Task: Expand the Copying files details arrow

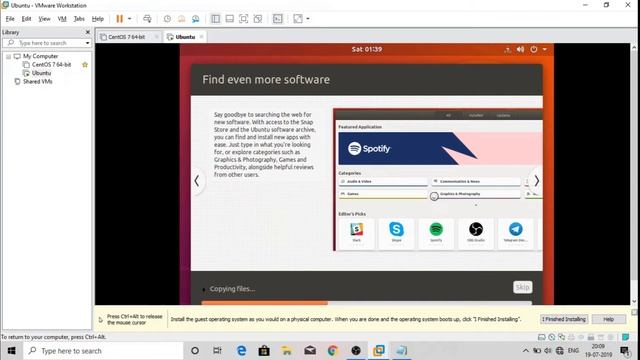Action: click(x=204, y=289)
